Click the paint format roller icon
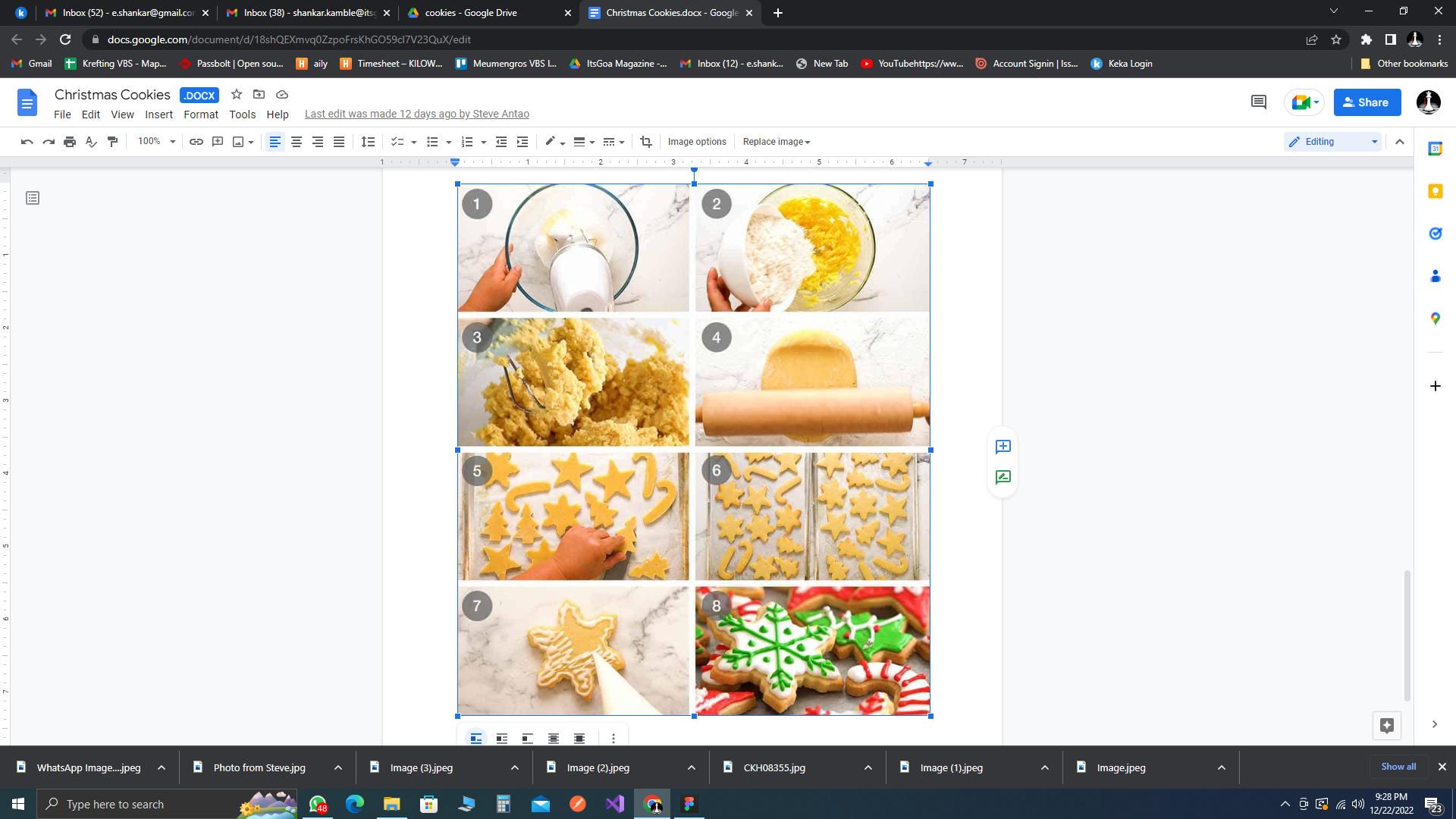This screenshot has width=1456, height=819. (113, 142)
